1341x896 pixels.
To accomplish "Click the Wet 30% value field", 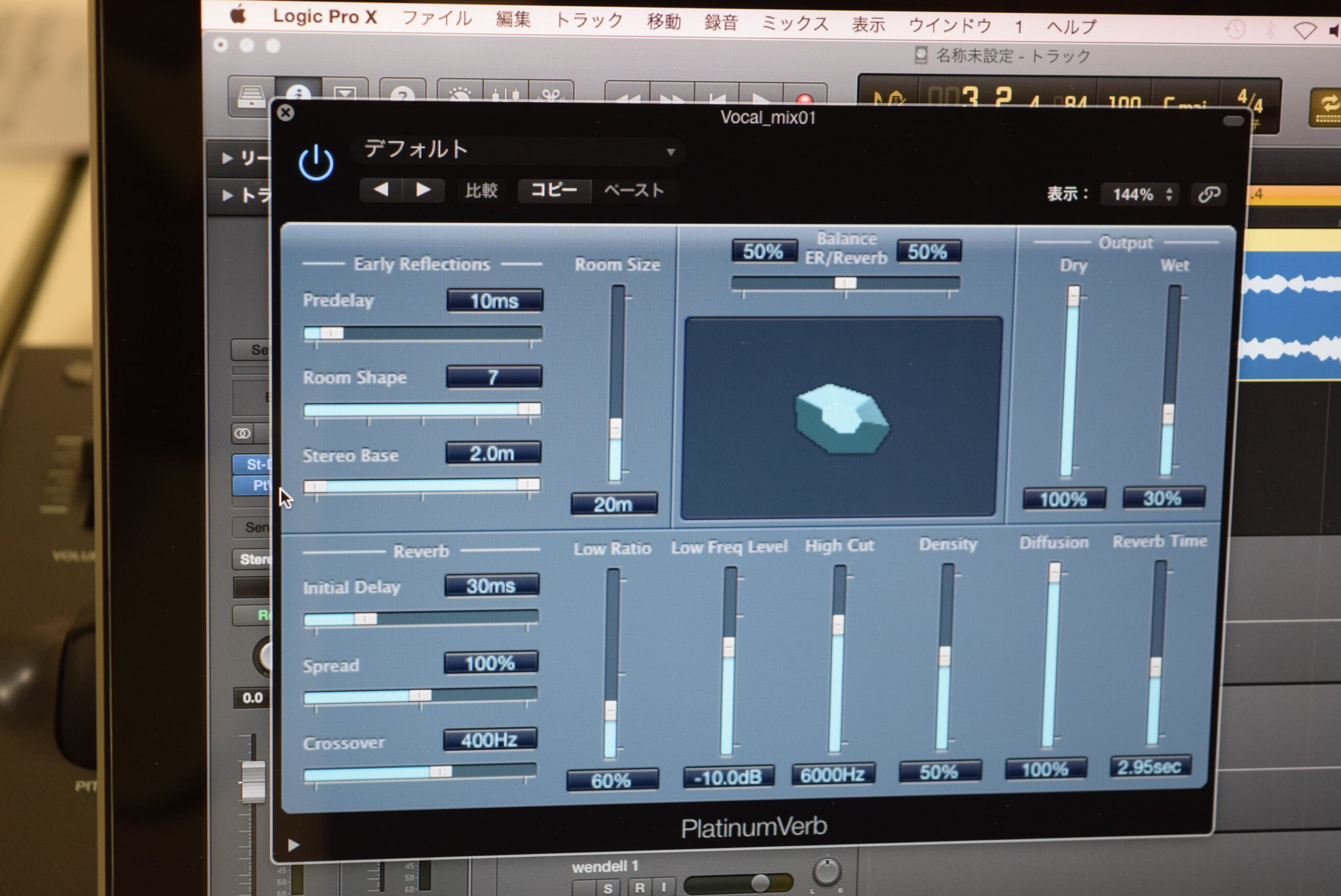I will click(1163, 499).
